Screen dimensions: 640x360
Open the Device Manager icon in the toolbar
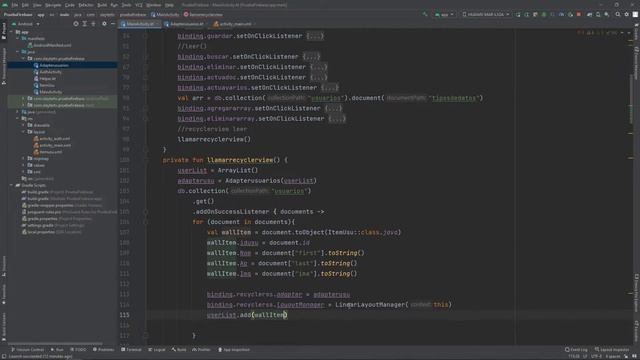598,14
